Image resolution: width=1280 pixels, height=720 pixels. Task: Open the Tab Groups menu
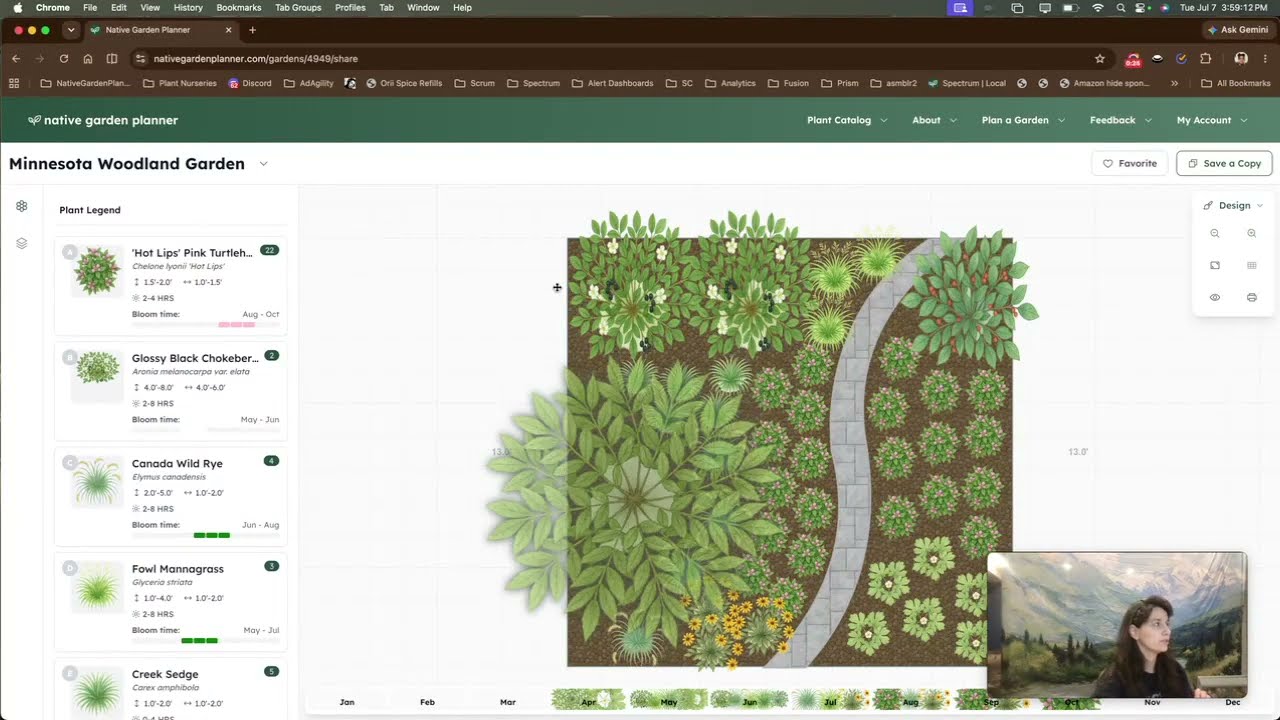[x=298, y=7]
